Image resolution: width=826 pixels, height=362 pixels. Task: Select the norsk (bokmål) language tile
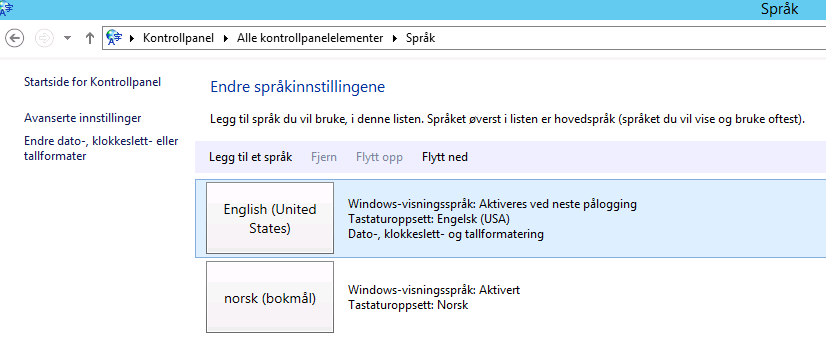[270, 297]
